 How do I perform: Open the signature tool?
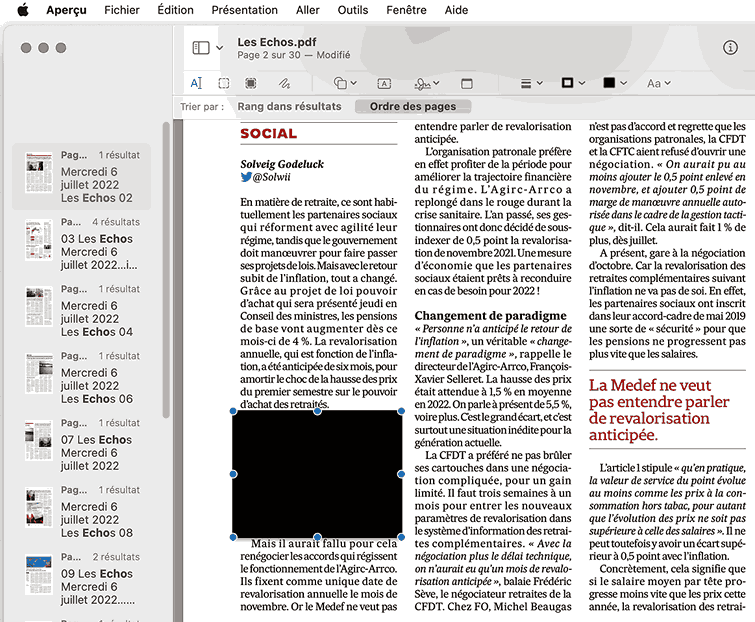(x=422, y=84)
